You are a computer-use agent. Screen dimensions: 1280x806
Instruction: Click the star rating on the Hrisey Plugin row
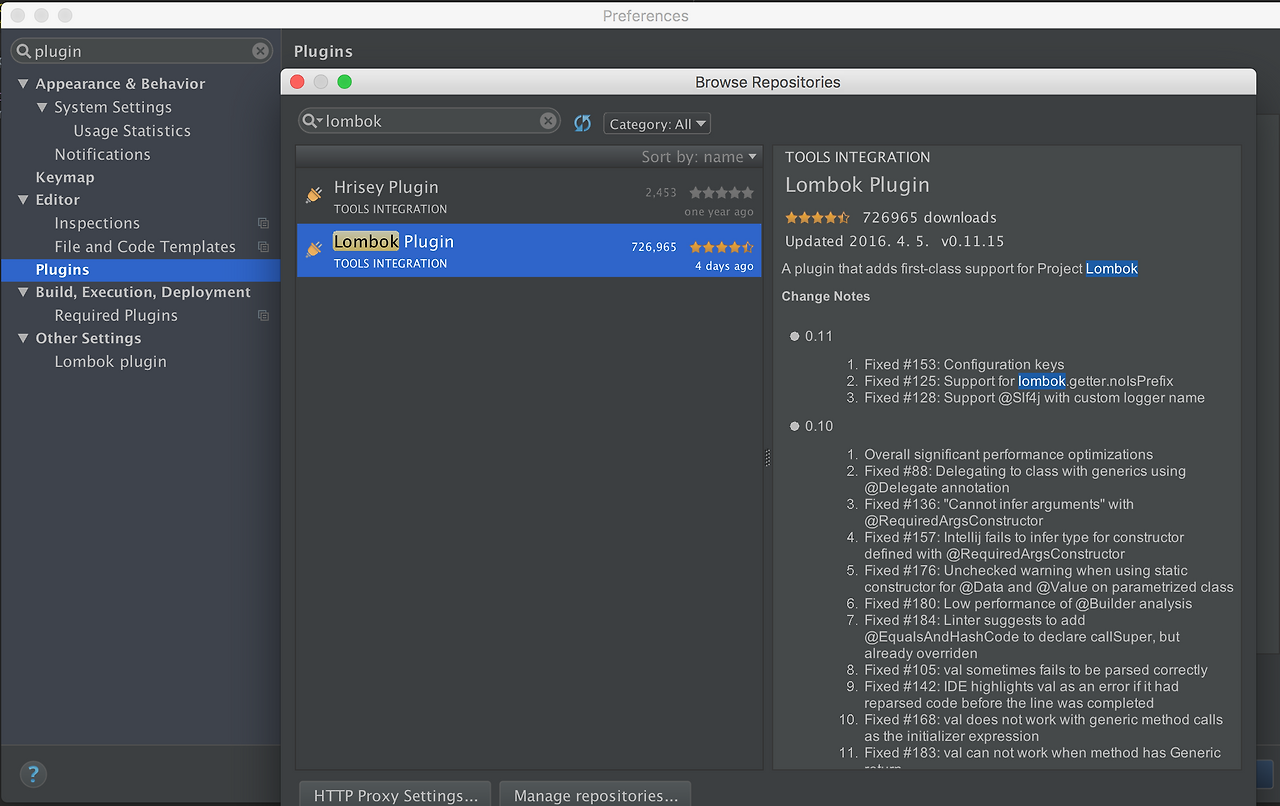coord(721,193)
